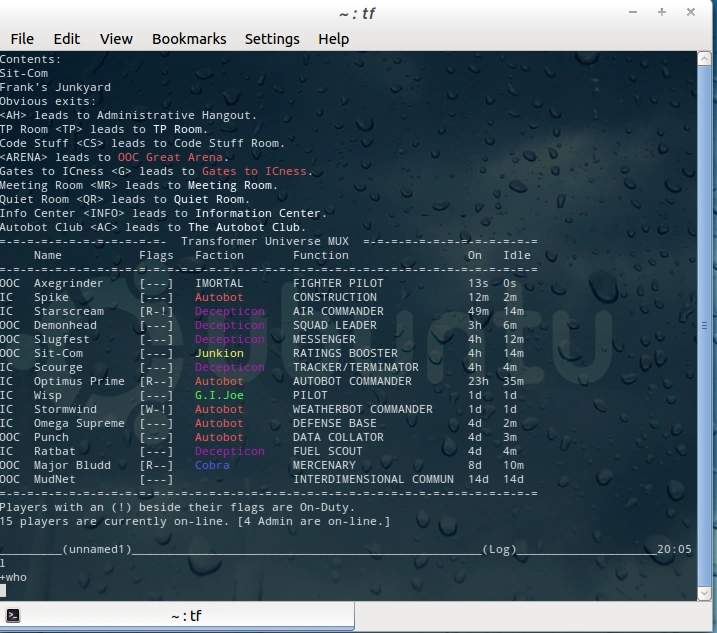Click the '[W-!]' flags for Stormwind
This screenshot has height=633, width=717.
tap(156, 409)
